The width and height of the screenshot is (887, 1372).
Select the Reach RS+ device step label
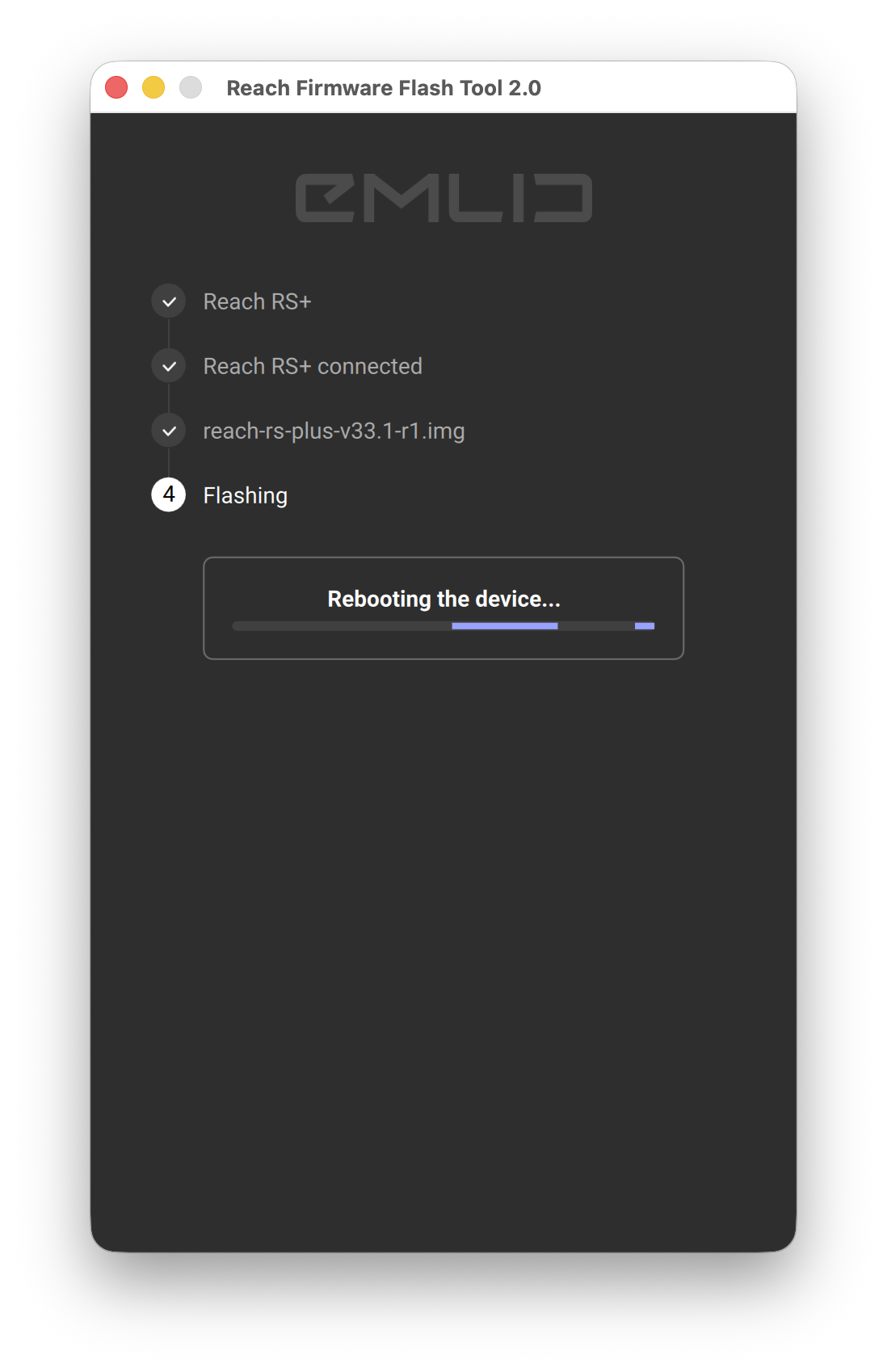coord(257,301)
